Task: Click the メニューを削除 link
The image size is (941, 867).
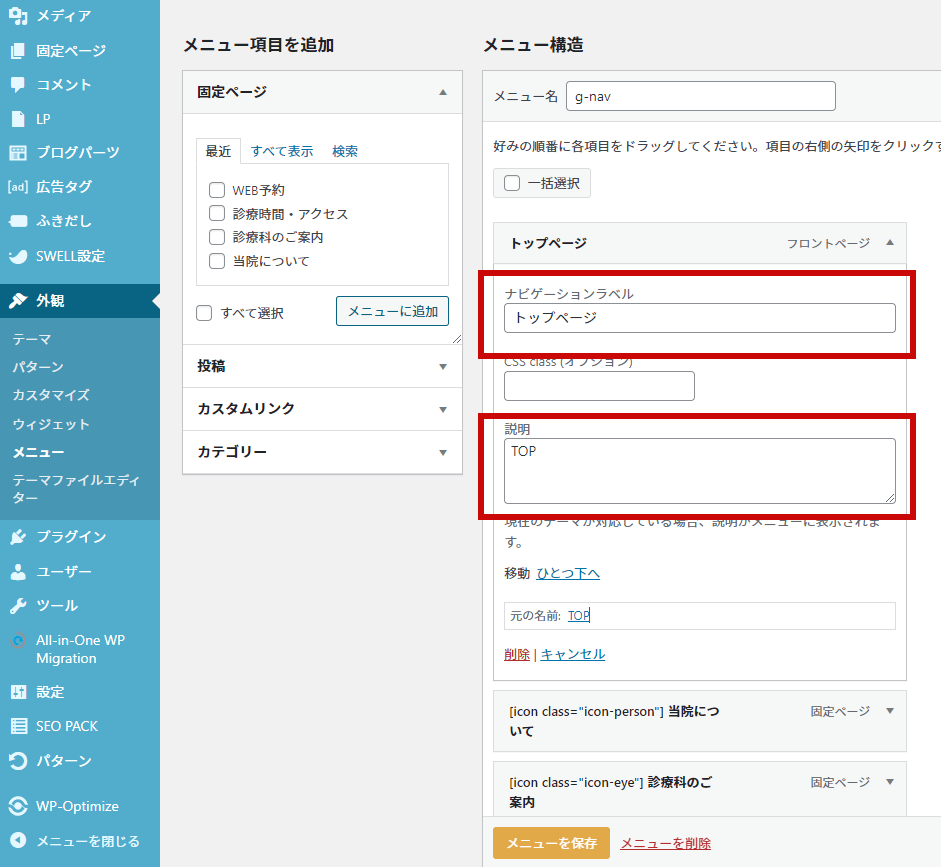Action: 665,843
